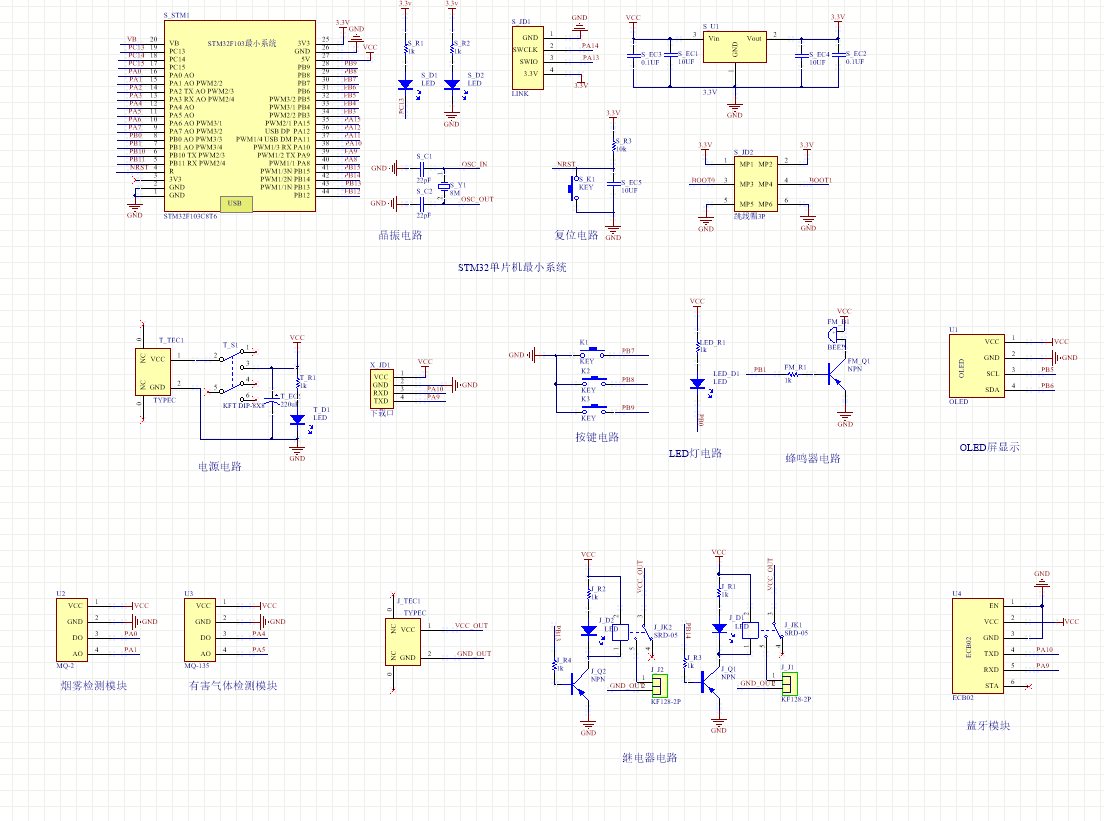1104x821 pixels.
Task: Select the 继电器电路 caption text
Action: tap(650, 758)
